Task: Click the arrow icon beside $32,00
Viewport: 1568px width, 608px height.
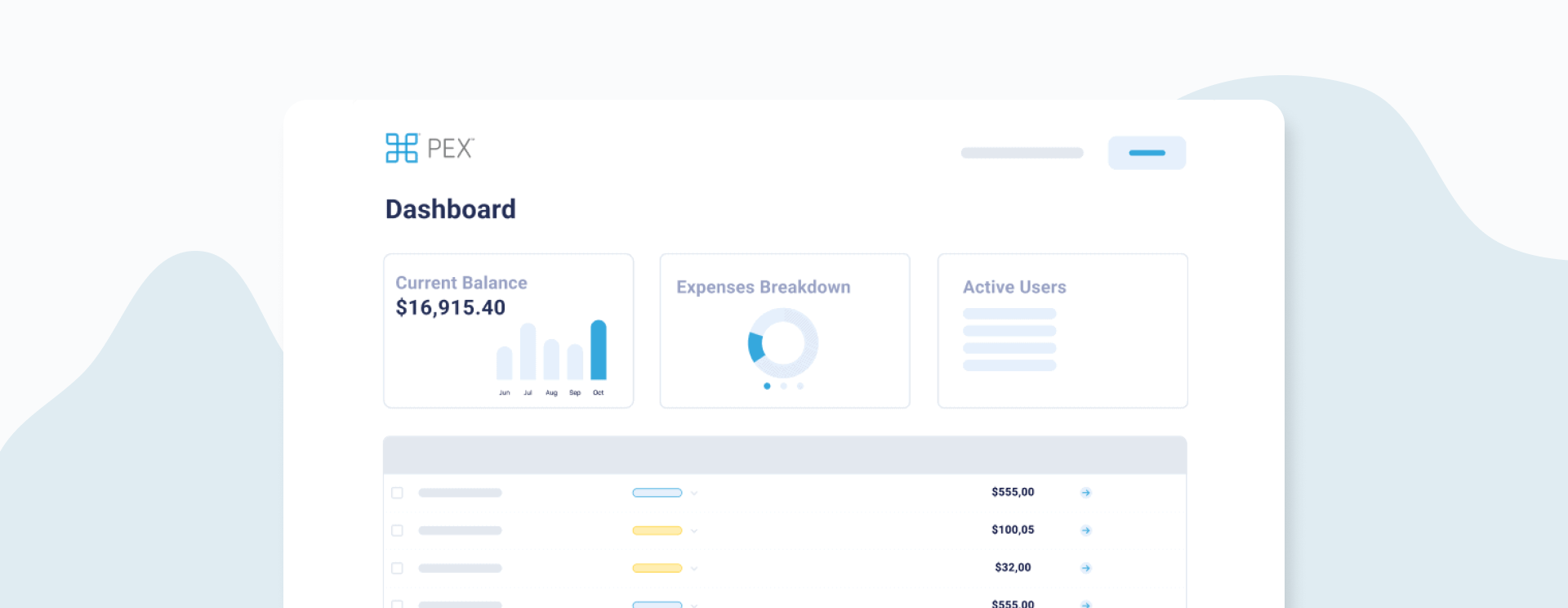Action: pos(1085,568)
